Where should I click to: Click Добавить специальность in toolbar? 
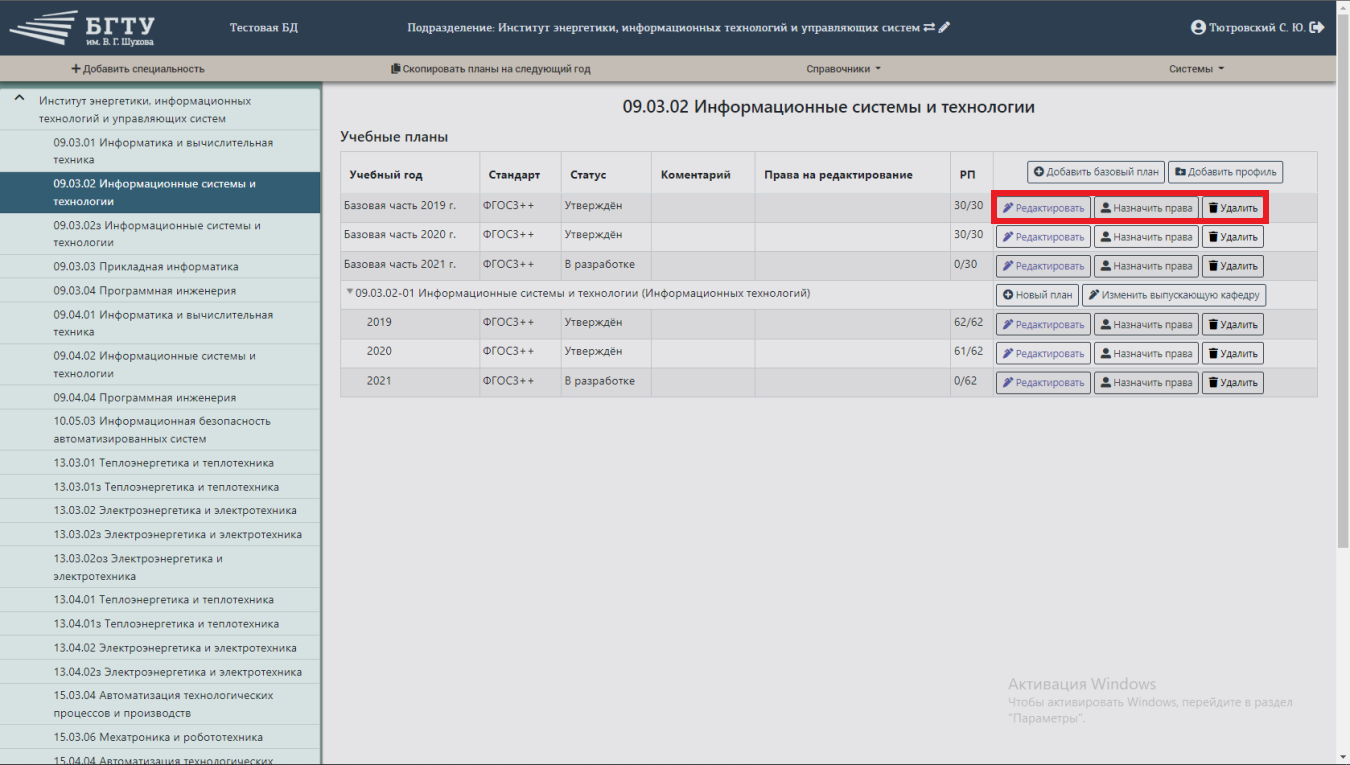point(138,69)
